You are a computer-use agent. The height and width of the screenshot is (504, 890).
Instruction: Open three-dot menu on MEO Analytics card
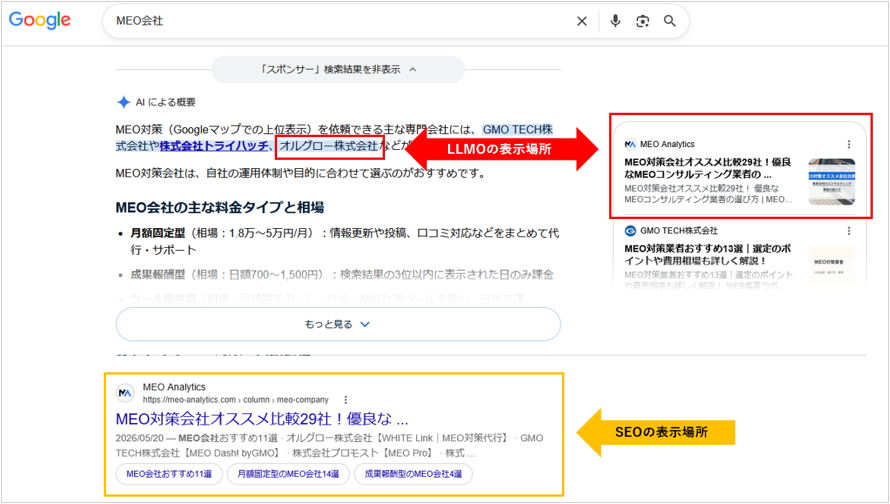[849, 144]
